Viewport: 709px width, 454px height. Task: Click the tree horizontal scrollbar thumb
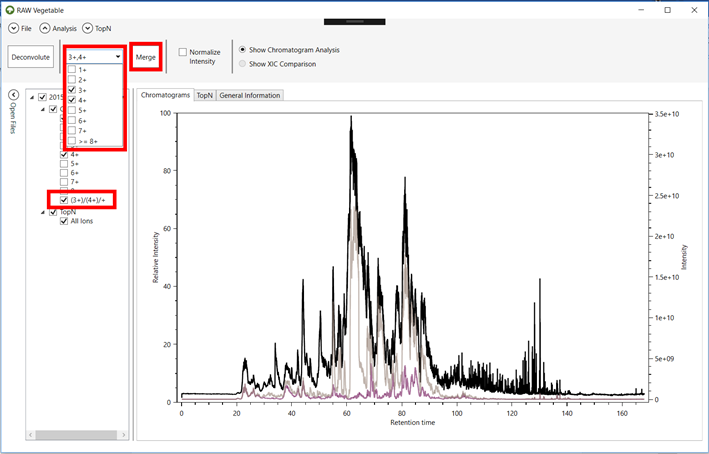[76, 435]
